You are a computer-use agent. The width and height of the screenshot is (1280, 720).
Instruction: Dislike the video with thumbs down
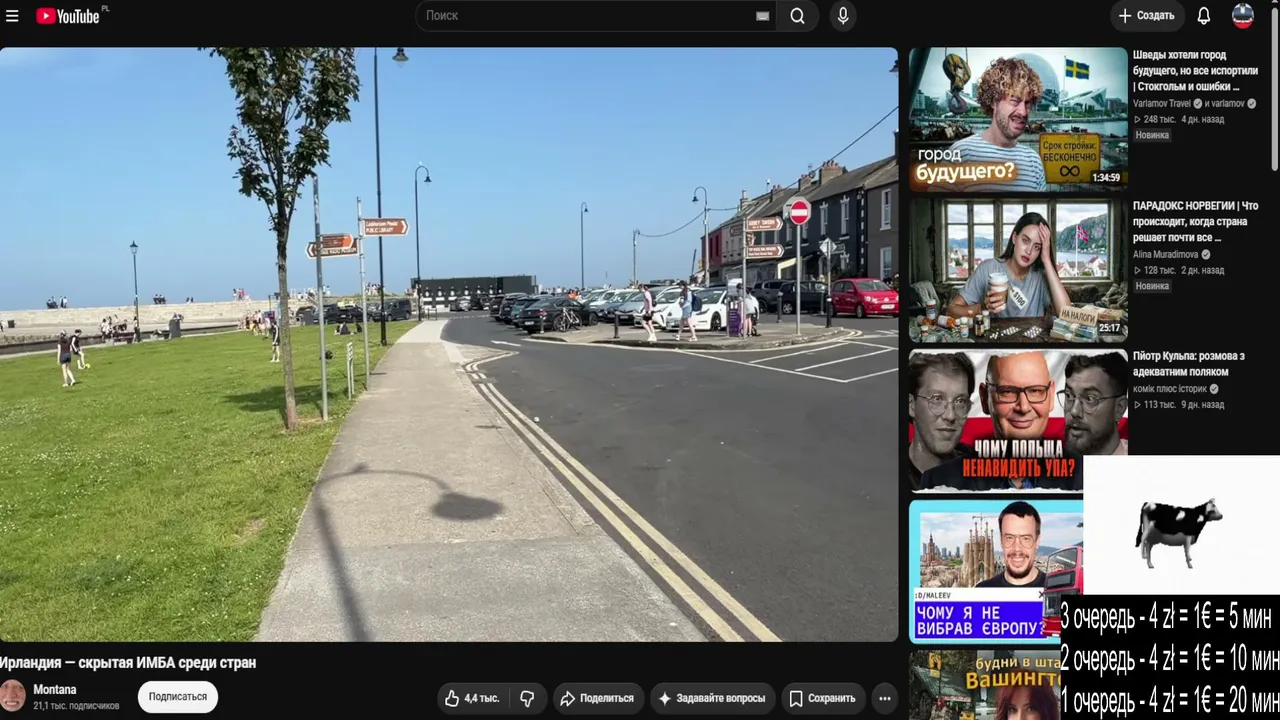(x=527, y=698)
